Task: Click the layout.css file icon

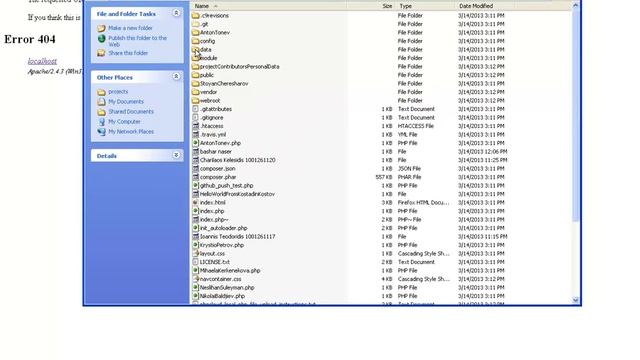Action: coord(196,253)
